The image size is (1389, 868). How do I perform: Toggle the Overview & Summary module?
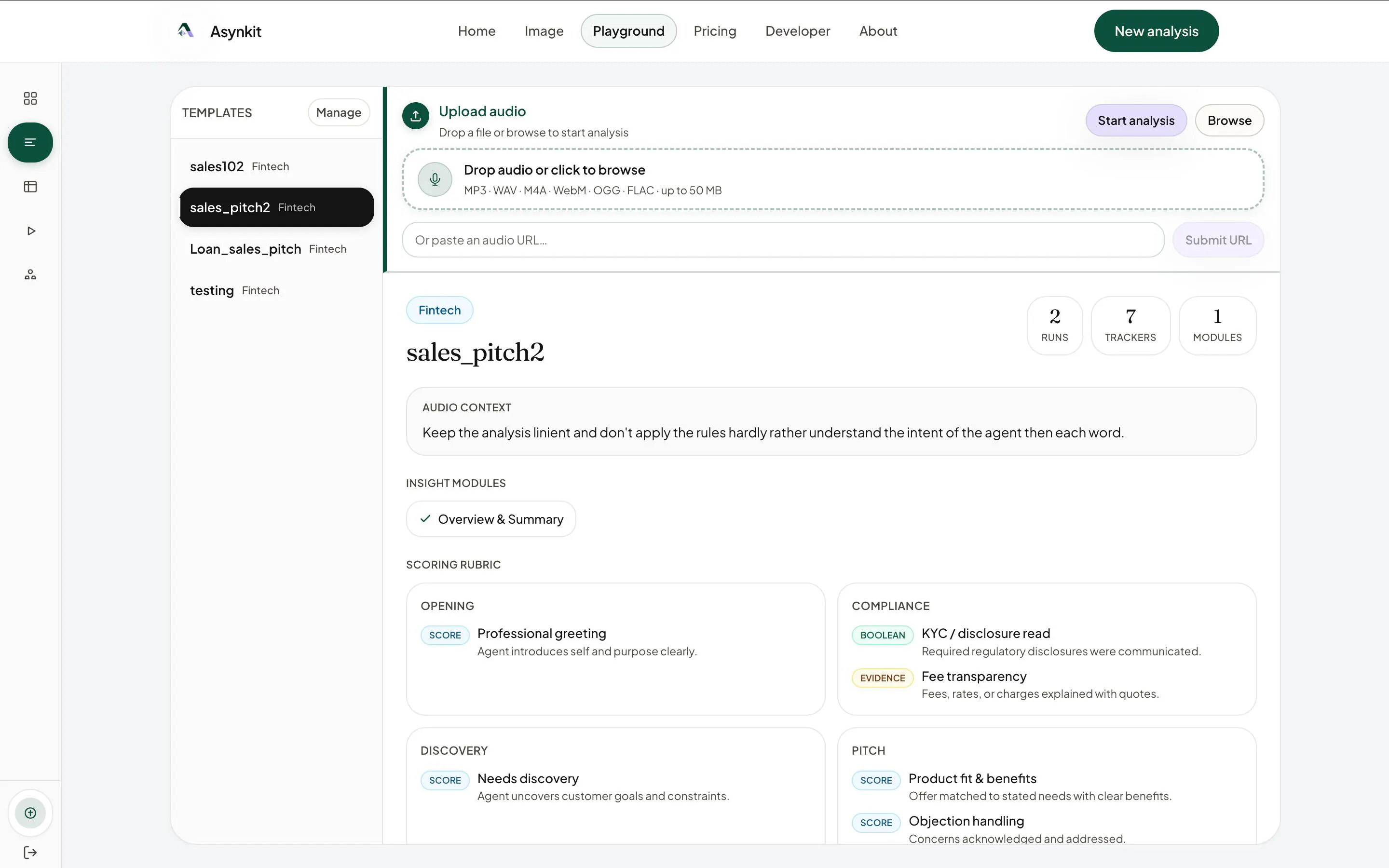[x=491, y=519]
